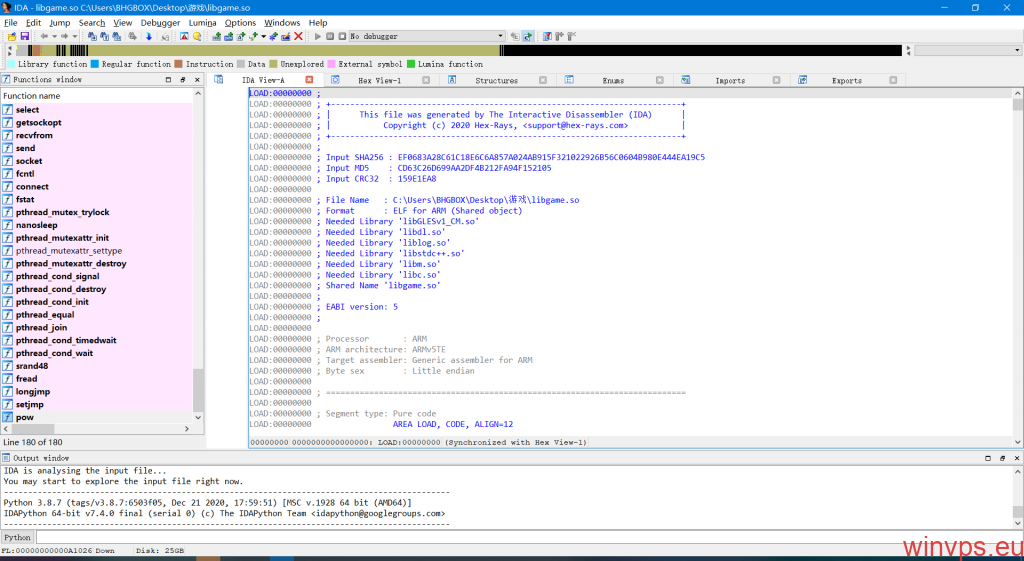Click the function icon beside 'select'
The width and height of the screenshot is (1024, 561).
tap(8, 110)
